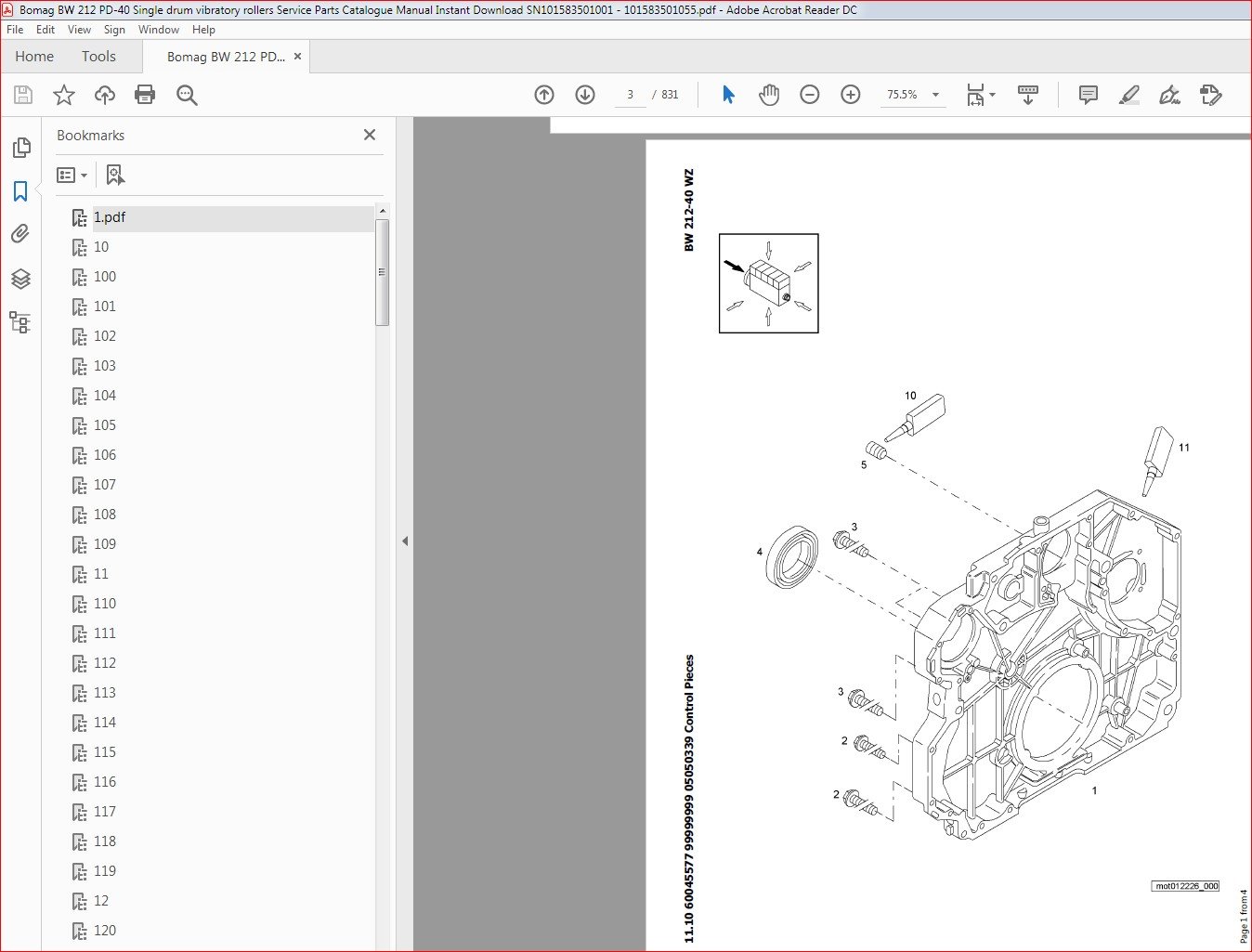Switch to the Home tab

click(x=34, y=57)
